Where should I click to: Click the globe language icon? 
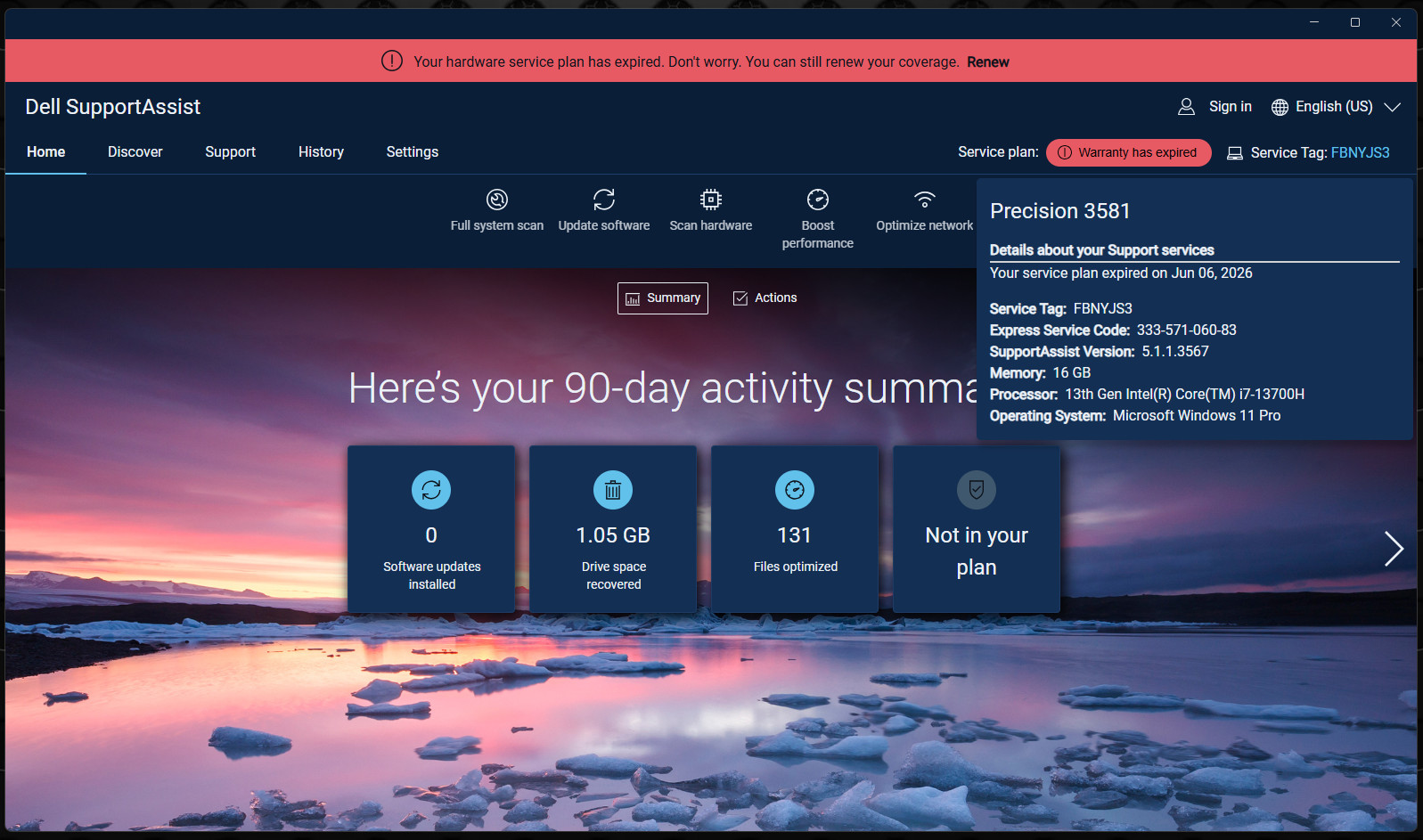pos(1280,107)
